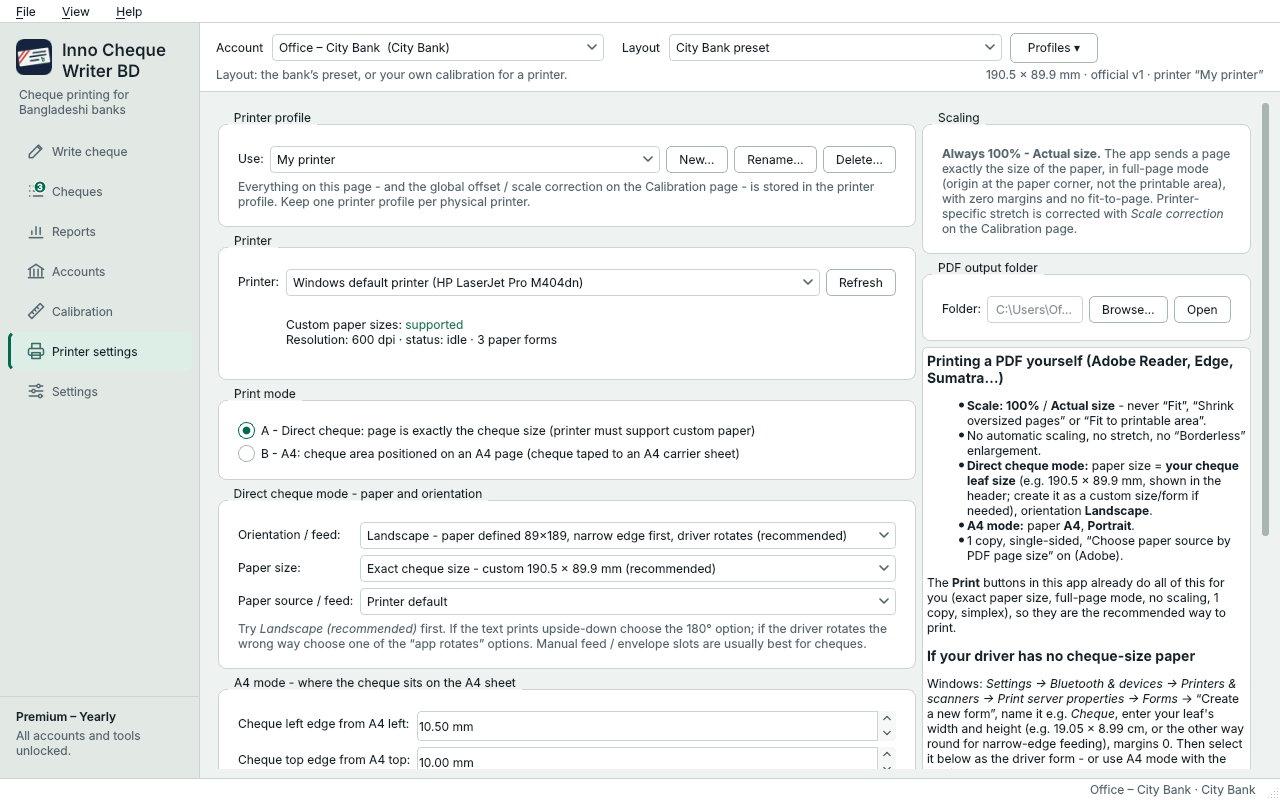Click the vertical scrollbar of the settings page
The image size is (1280, 800).
tap(1265, 320)
